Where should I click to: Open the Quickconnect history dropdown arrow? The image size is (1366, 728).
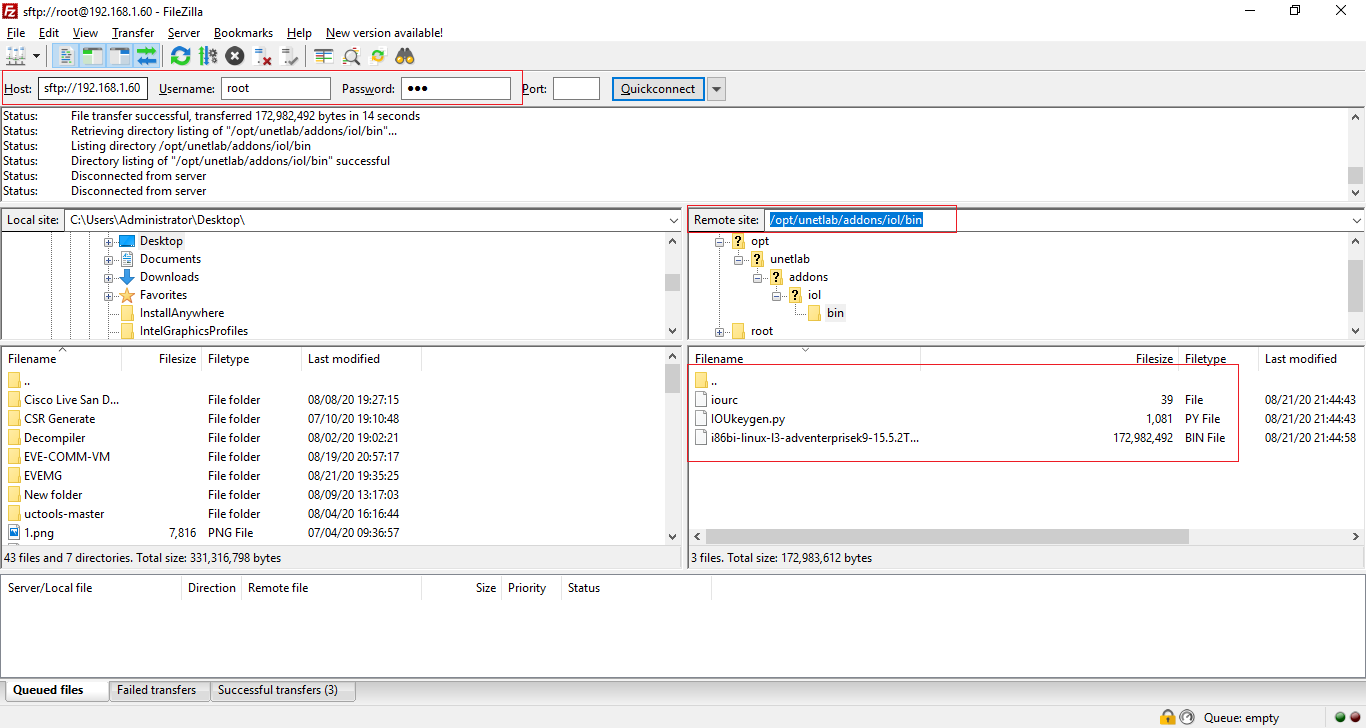(716, 89)
